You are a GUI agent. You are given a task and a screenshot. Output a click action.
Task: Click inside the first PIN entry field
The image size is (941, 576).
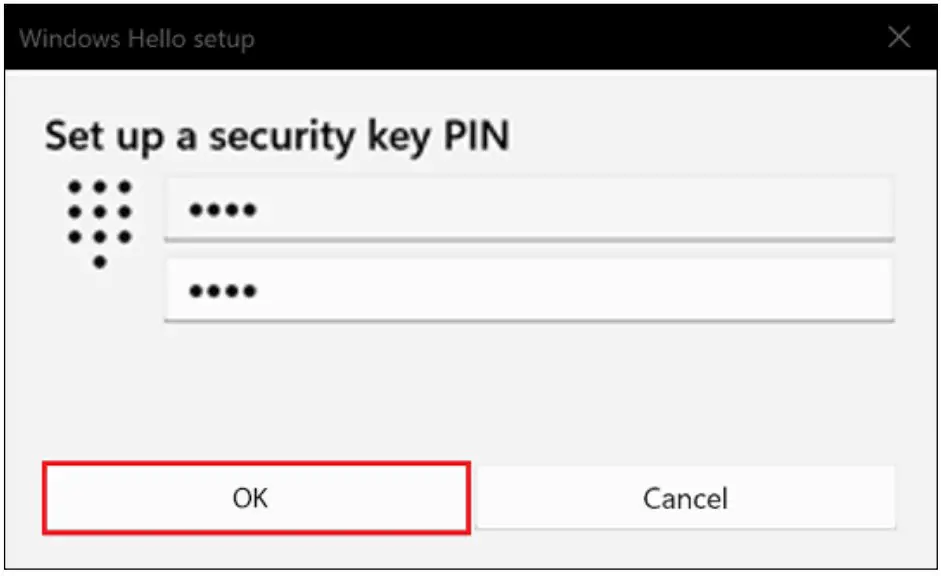[528, 207]
